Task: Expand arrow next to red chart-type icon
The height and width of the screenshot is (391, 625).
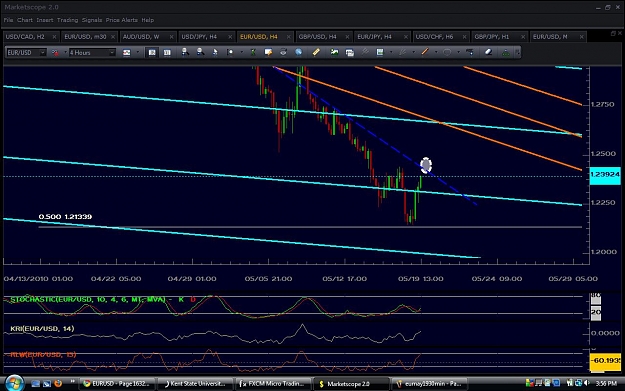Action: point(65,53)
